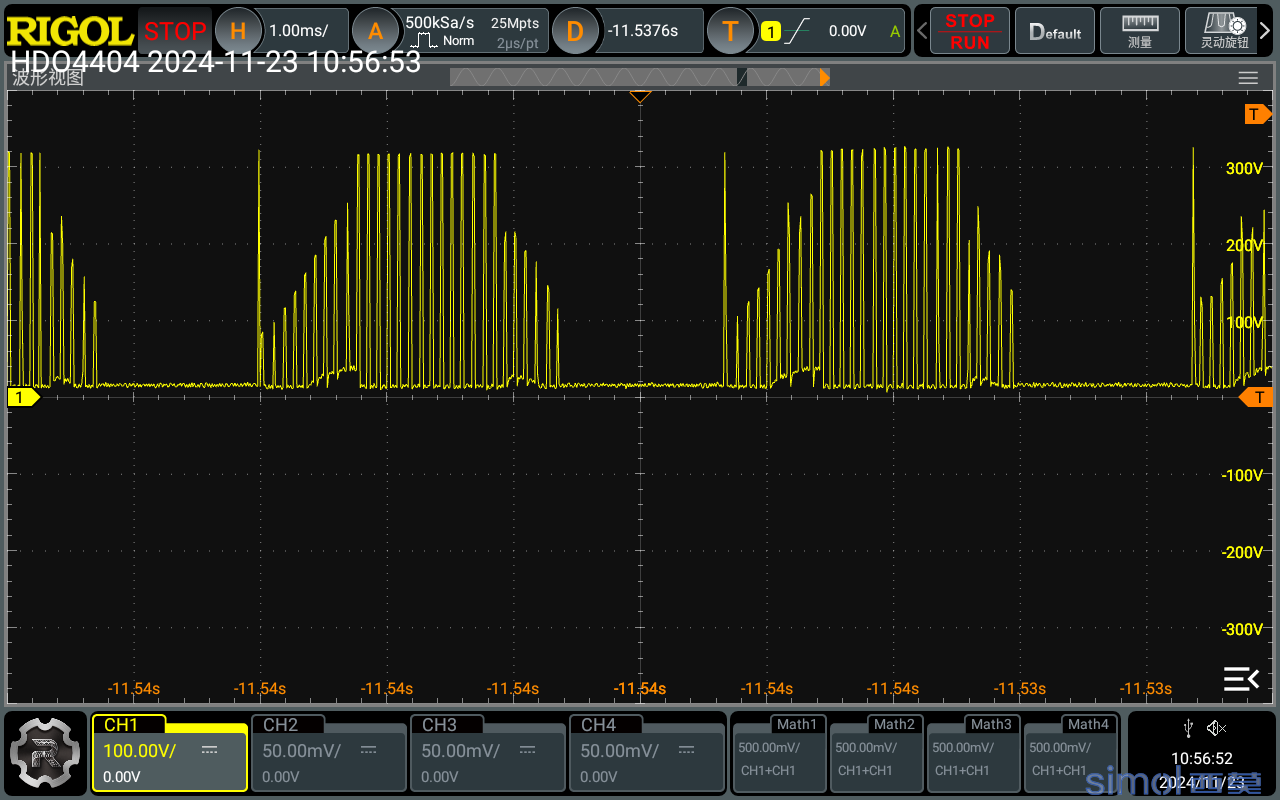Click the CH2 50.00mV/ scale value
This screenshot has height=800, width=1280.
click(x=302, y=750)
